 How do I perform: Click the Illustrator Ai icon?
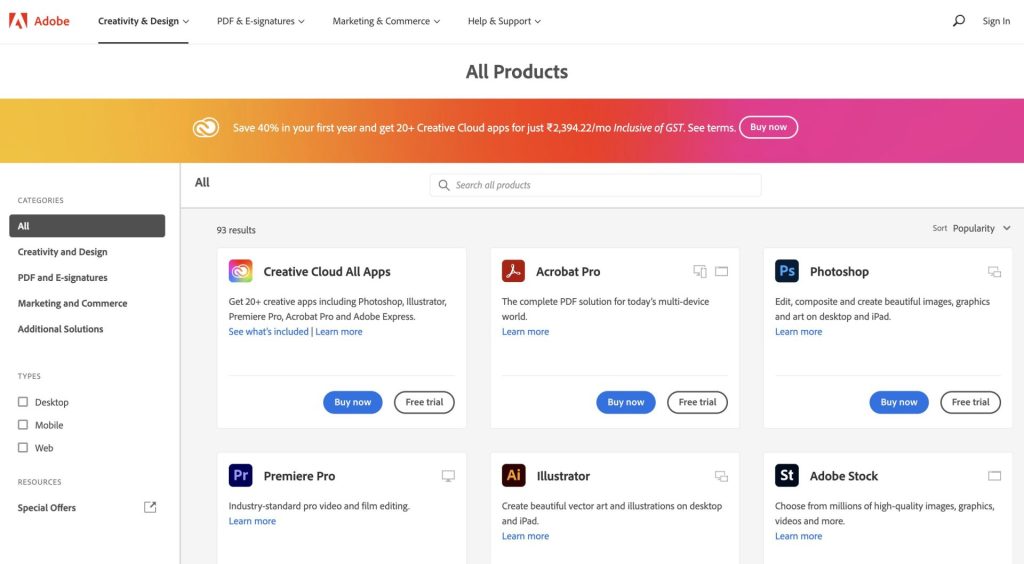pos(513,476)
